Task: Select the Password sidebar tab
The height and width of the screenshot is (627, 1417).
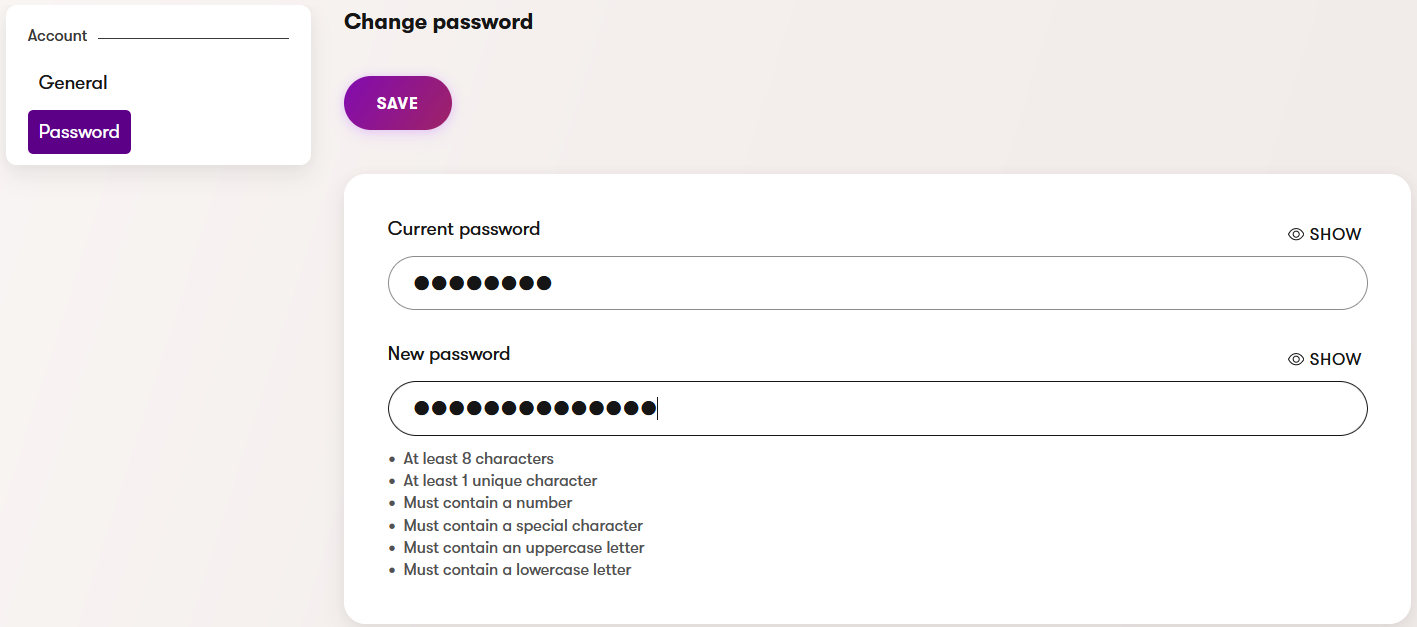Action: (x=79, y=132)
